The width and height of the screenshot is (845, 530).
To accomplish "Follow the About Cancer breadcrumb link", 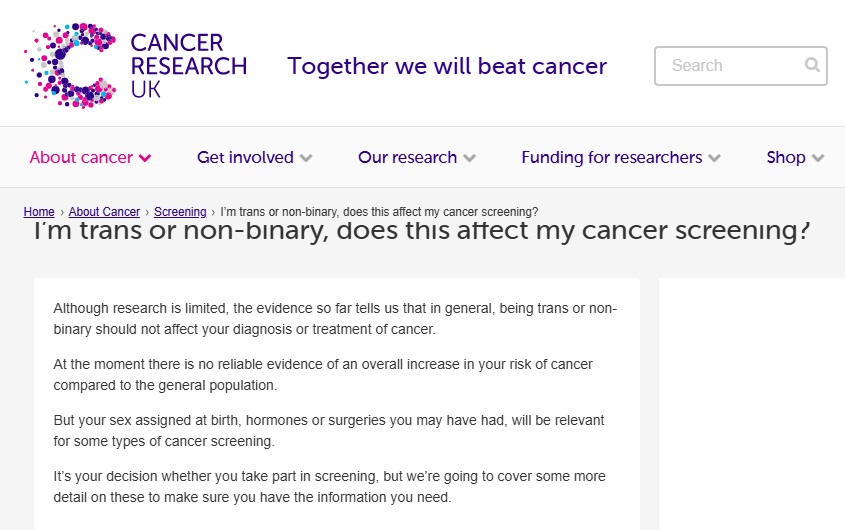I will tap(104, 212).
